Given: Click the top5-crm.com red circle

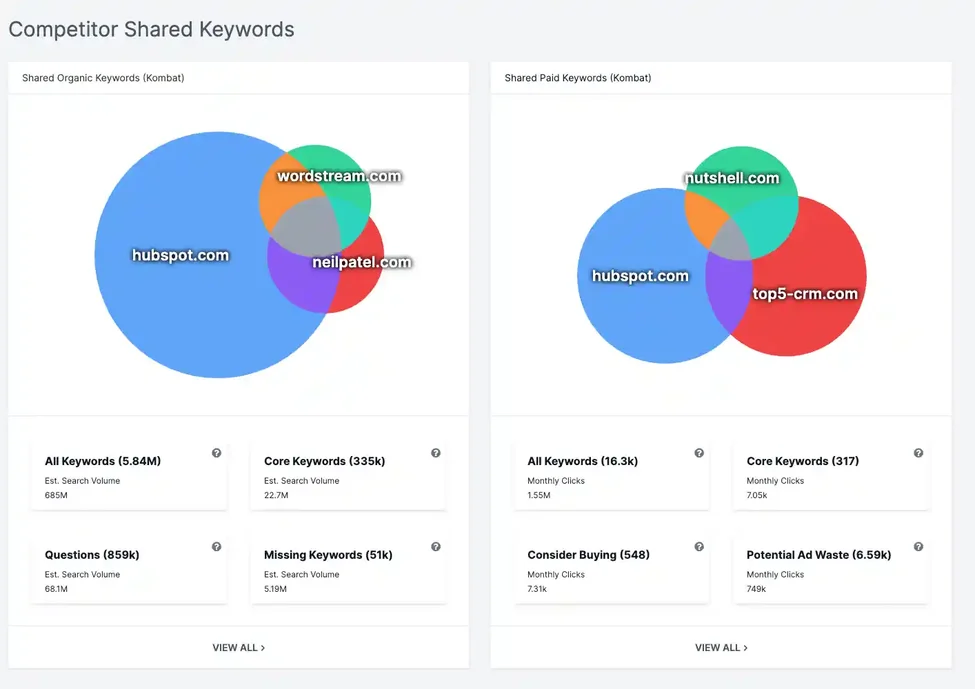Looking at the screenshot, I should [x=806, y=294].
